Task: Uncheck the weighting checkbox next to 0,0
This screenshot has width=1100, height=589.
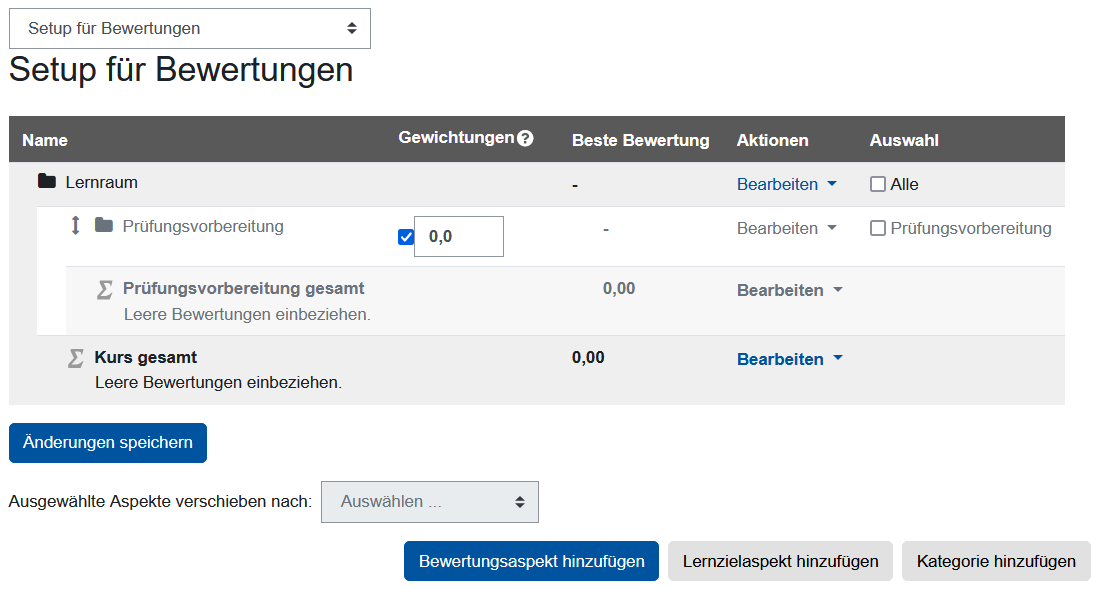Action: [405, 236]
